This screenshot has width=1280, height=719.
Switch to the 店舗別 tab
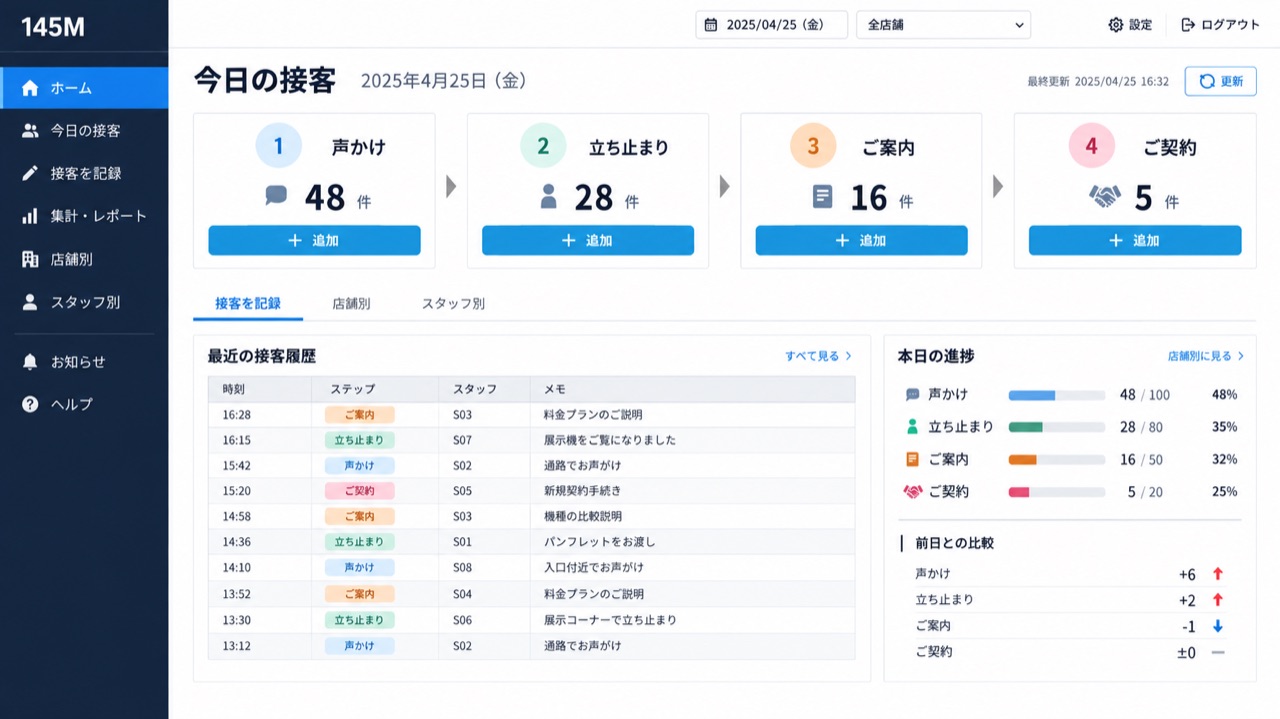click(x=351, y=303)
